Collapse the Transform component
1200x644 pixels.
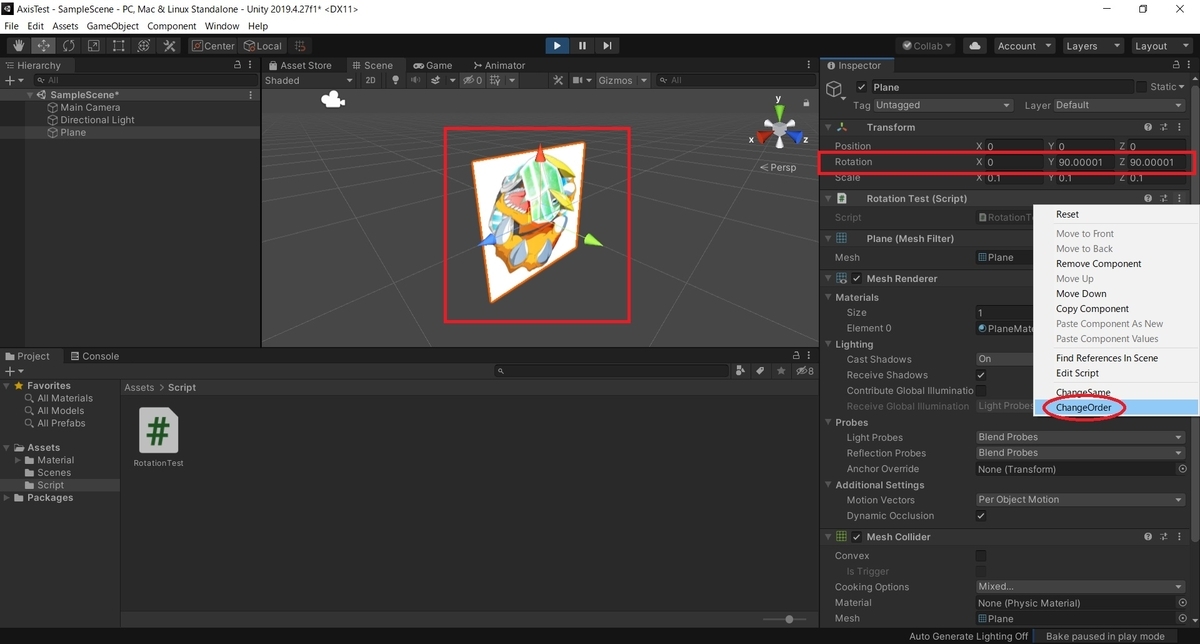point(828,127)
